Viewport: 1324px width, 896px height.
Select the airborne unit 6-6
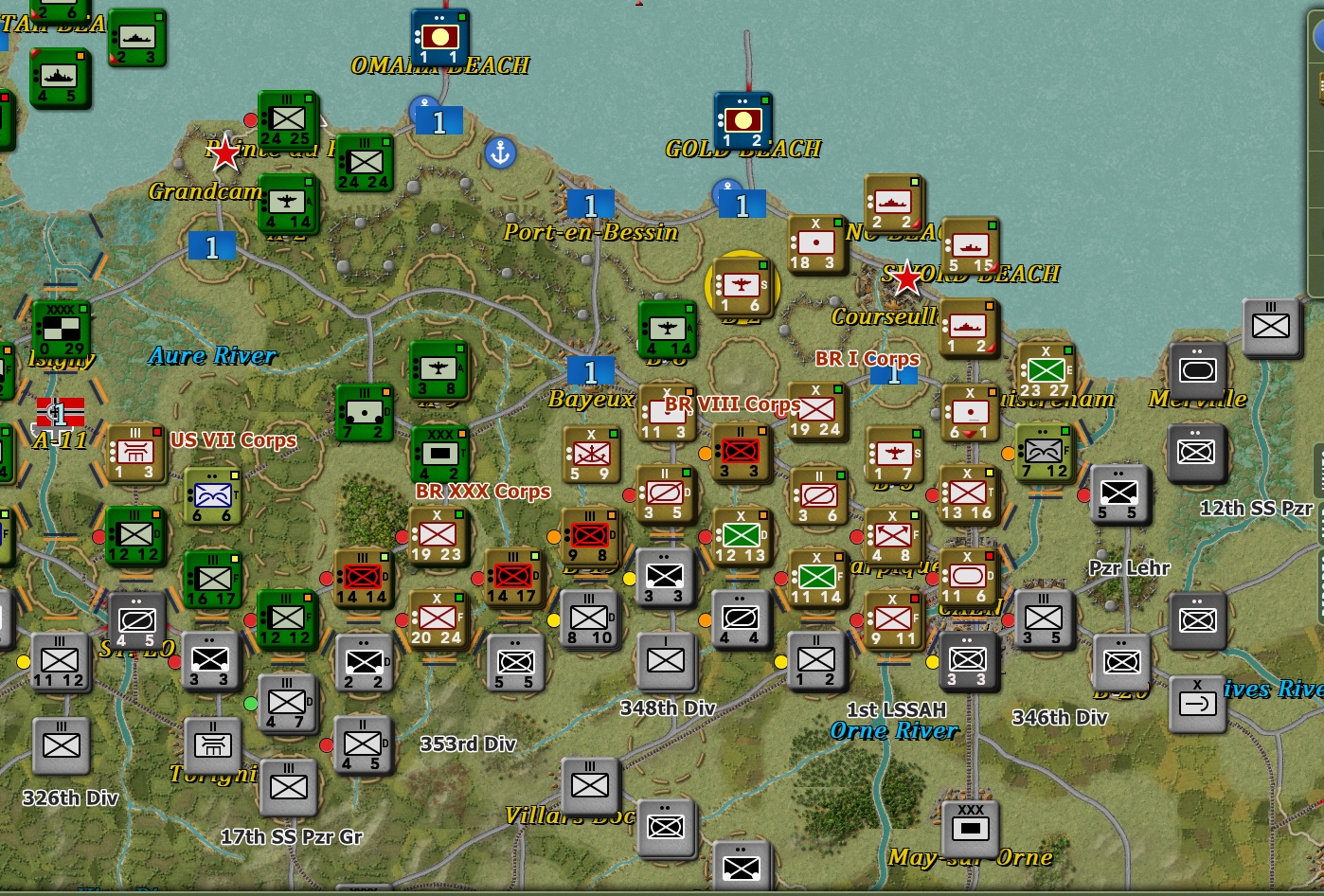pos(212,495)
